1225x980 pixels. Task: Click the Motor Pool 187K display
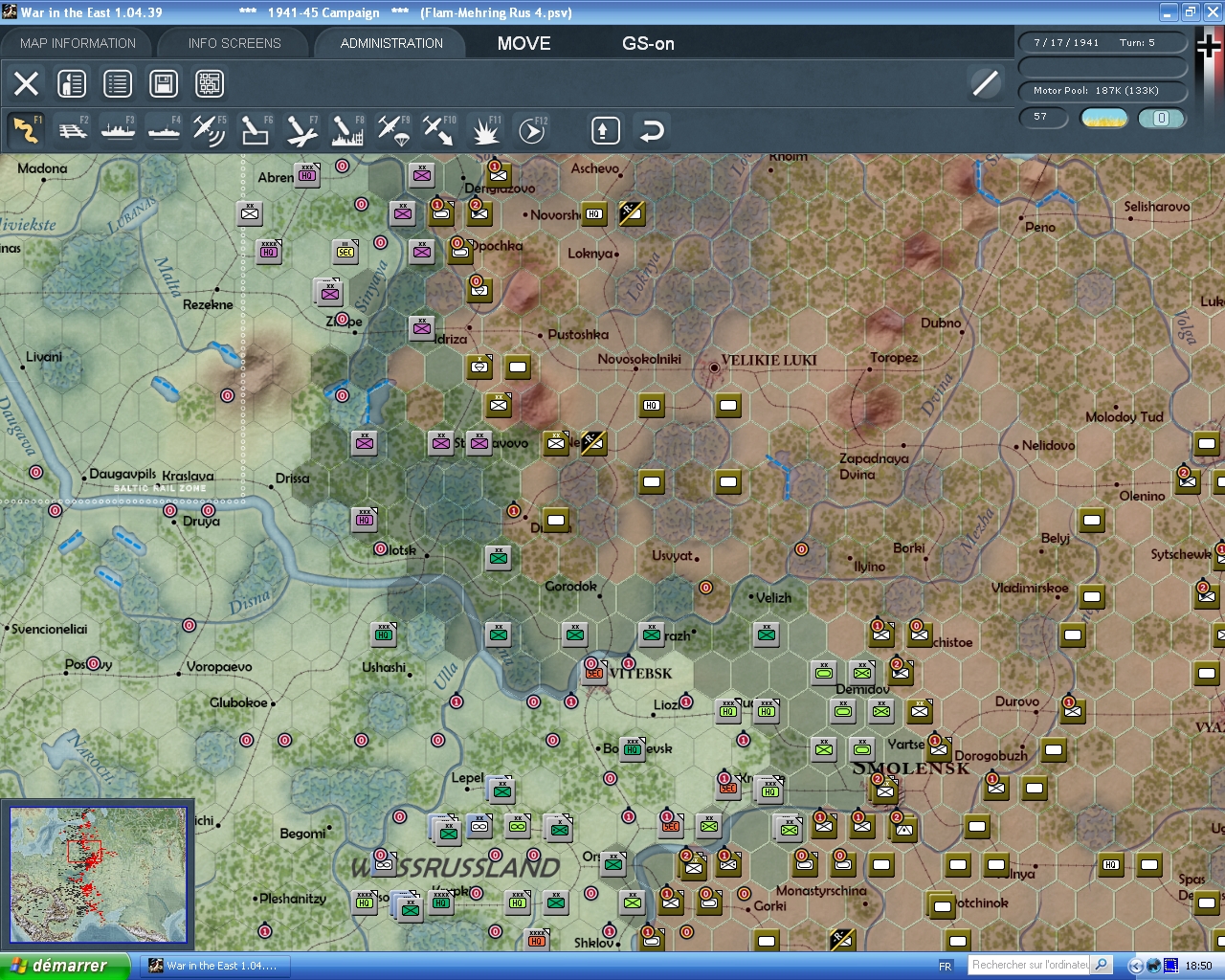point(1102,91)
